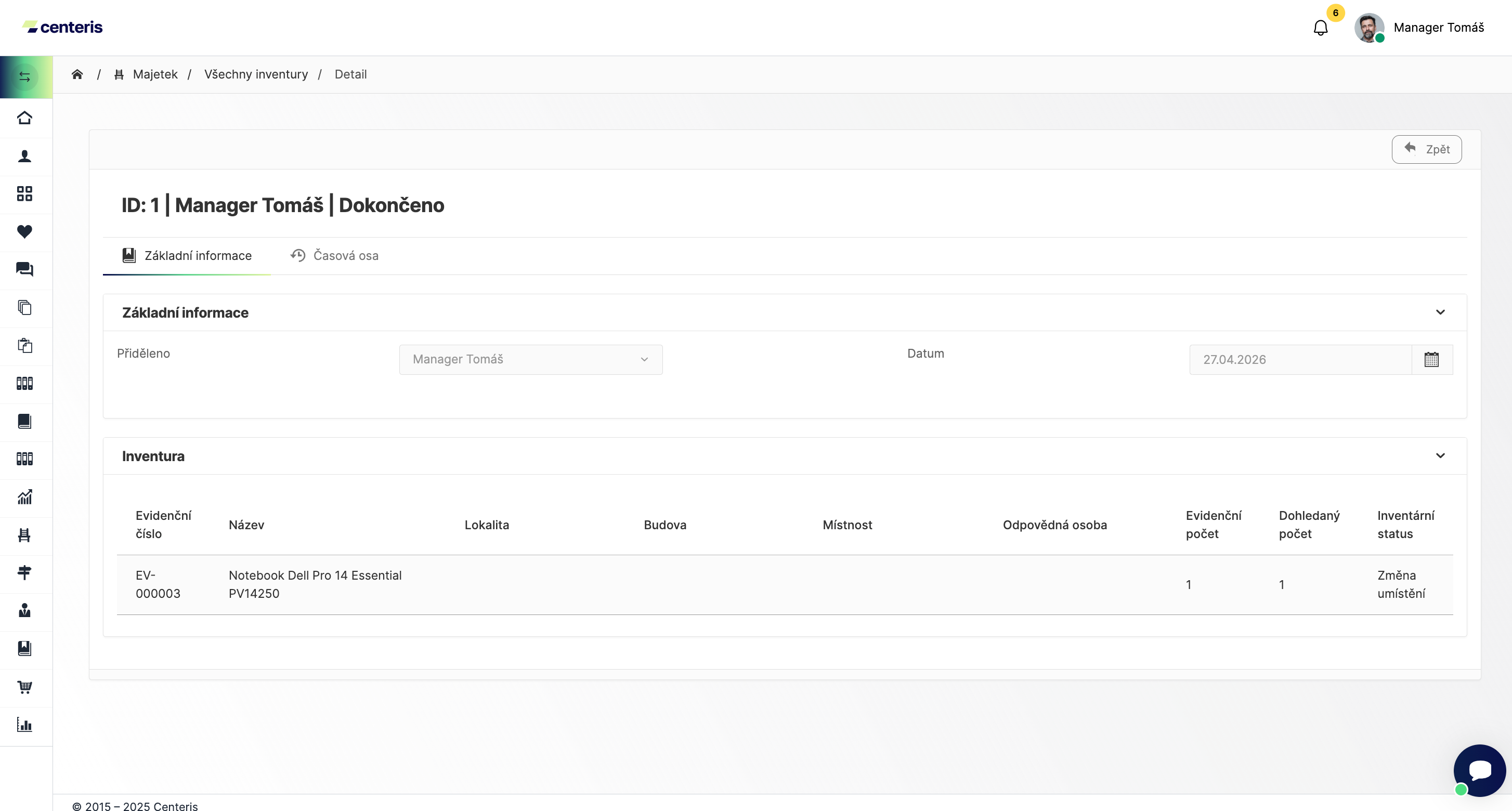Screen dimensions: 1512x811
Task: Sort by the Evidenční číslo column header
Action: (x=163, y=525)
